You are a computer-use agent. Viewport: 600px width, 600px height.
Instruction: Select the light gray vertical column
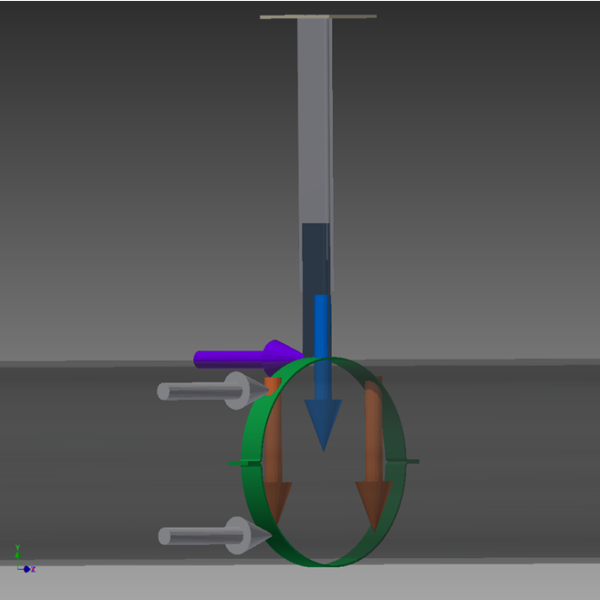(317, 120)
